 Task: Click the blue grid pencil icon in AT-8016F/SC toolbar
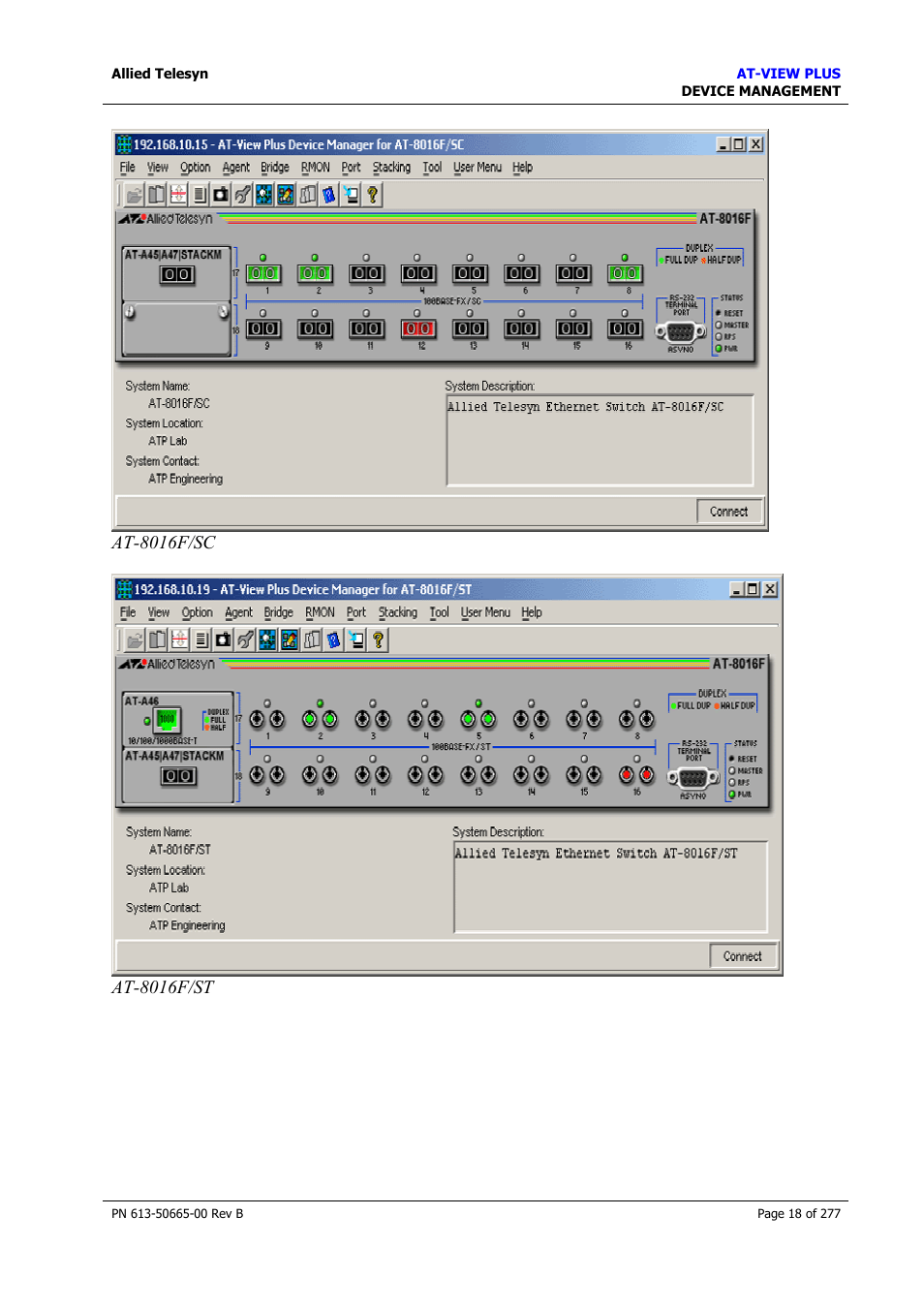(x=286, y=195)
